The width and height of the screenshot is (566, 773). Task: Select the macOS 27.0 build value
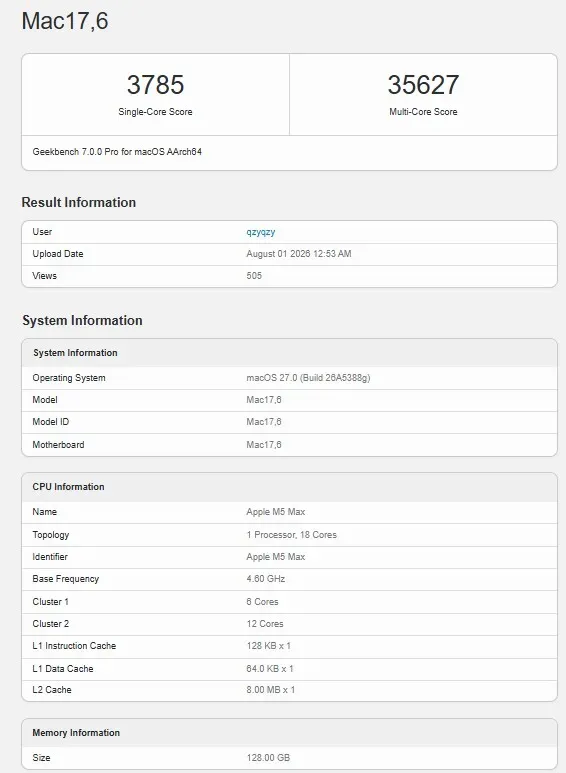tap(308, 378)
